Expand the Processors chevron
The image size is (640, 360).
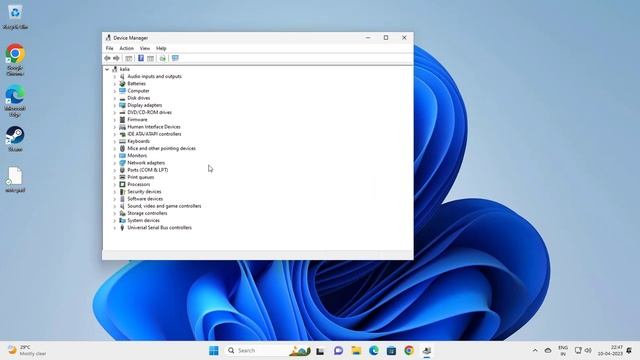[x=115, y=184]
